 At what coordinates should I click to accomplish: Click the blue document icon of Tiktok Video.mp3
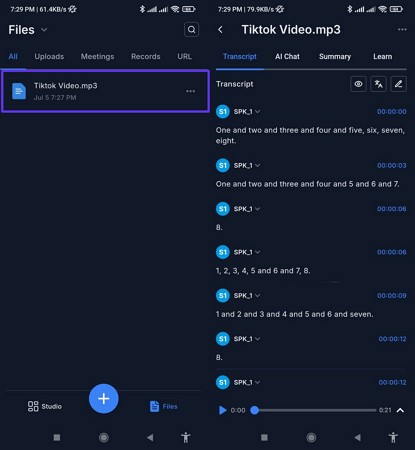[x=19, y=91]
